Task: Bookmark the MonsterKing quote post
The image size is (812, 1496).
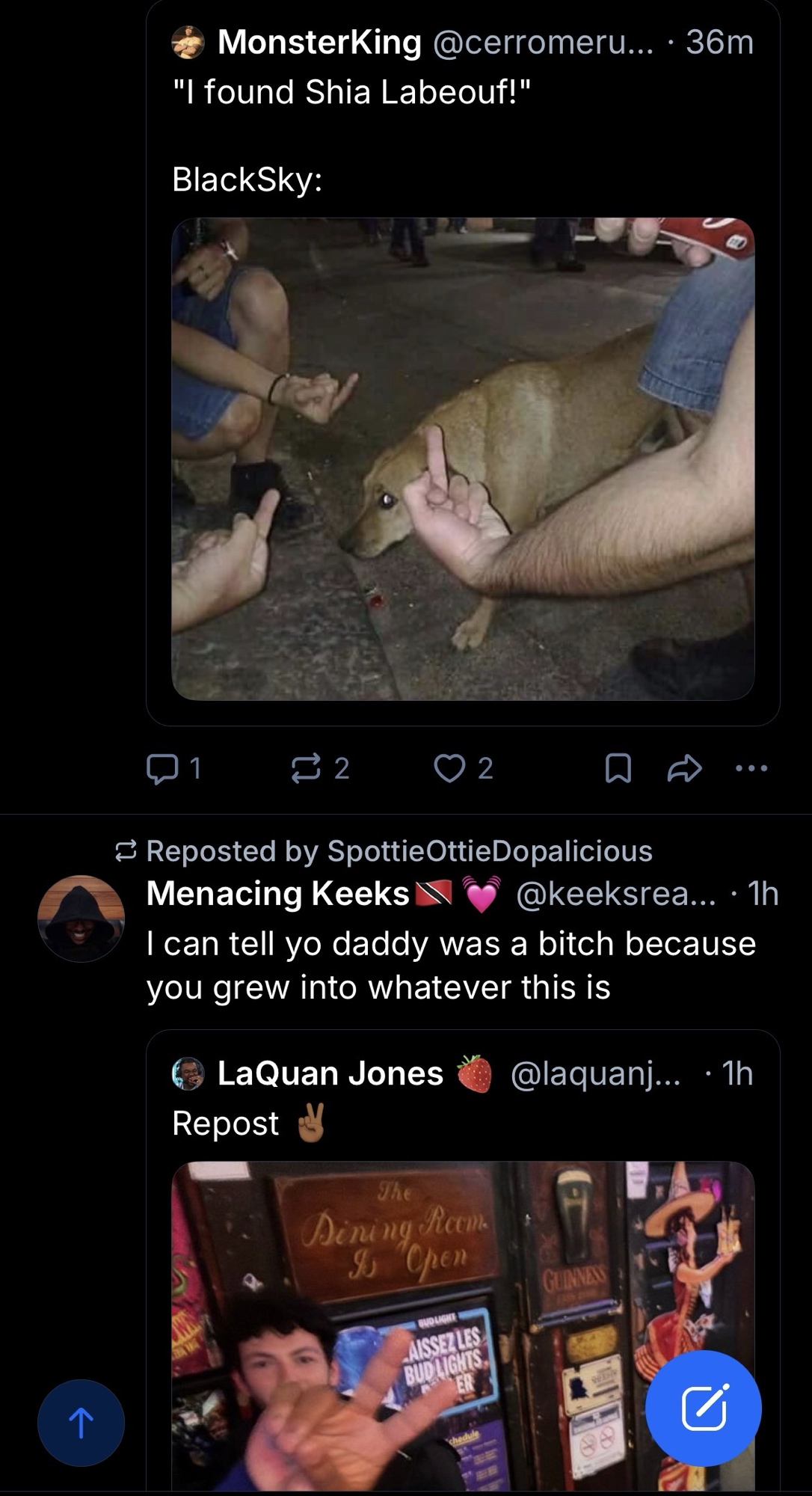Action: (618, 768)
